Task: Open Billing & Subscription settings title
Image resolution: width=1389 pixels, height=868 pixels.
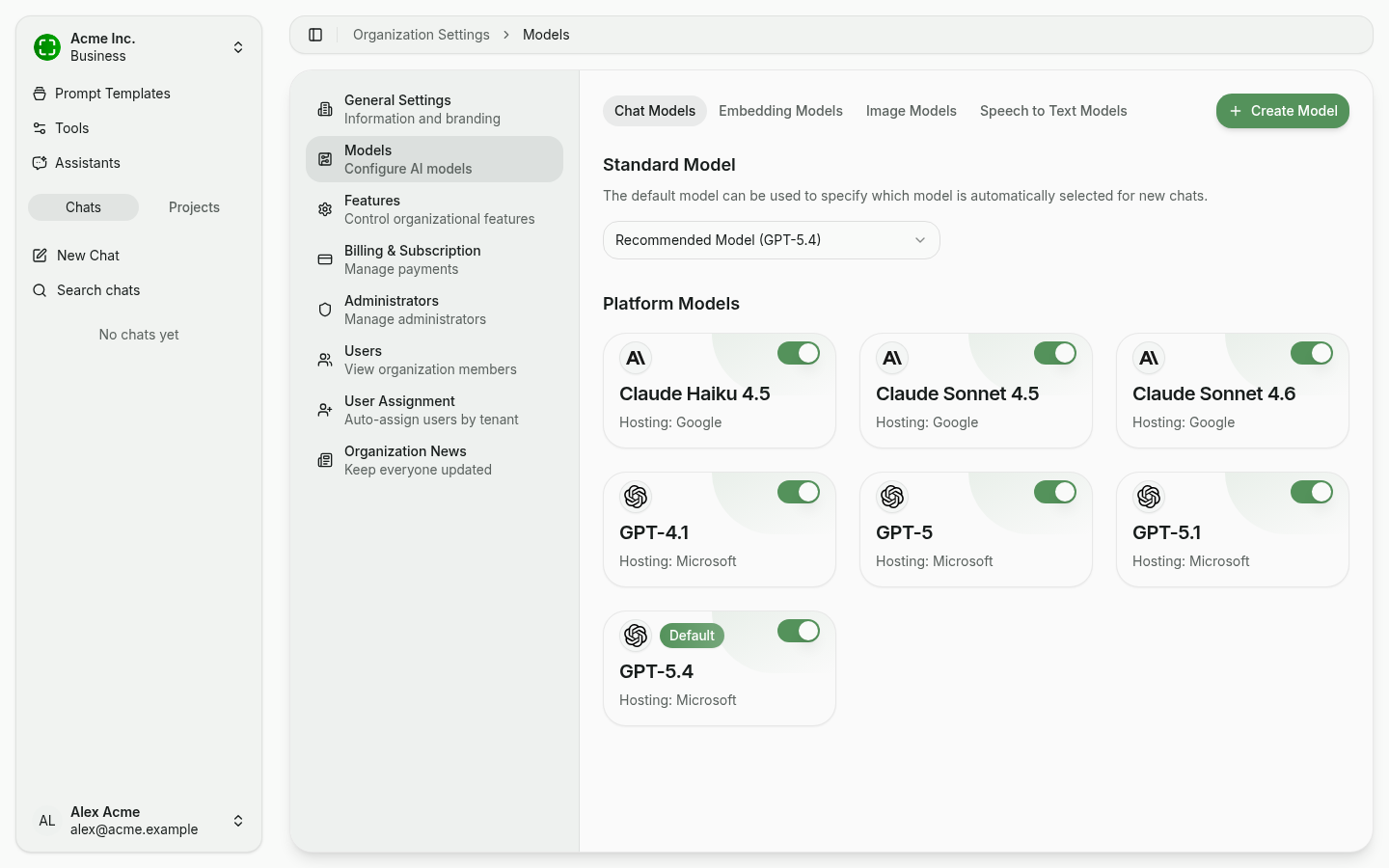Action: click(413, 251)
